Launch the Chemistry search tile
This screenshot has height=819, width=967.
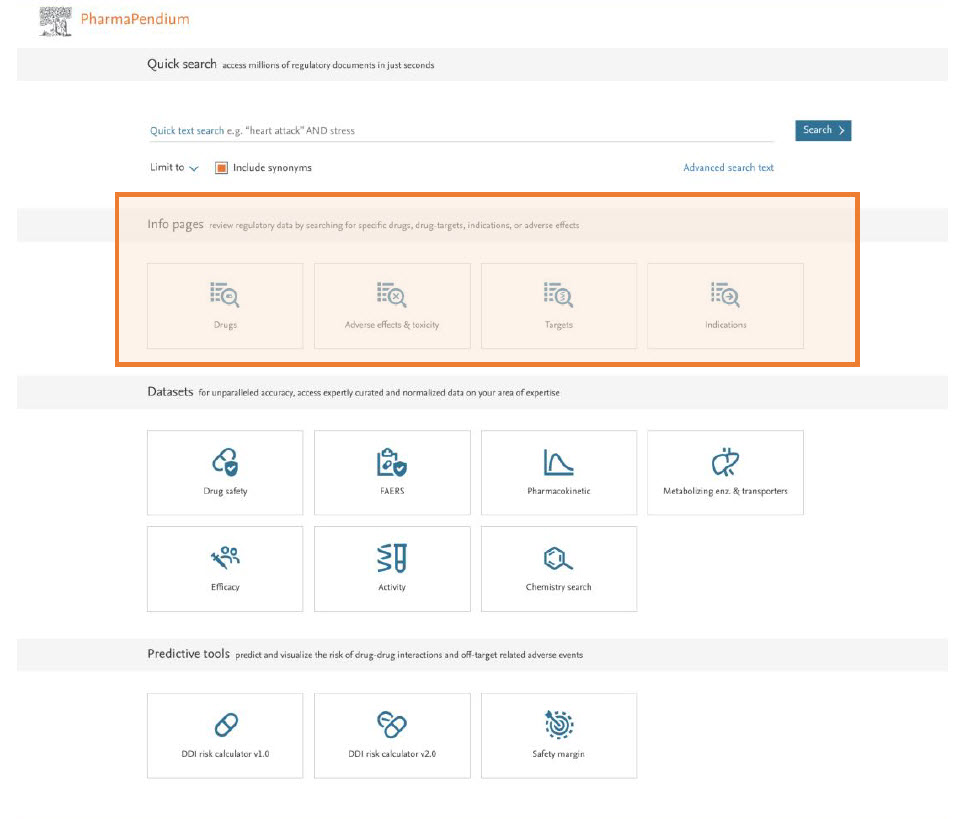[558, 568]
